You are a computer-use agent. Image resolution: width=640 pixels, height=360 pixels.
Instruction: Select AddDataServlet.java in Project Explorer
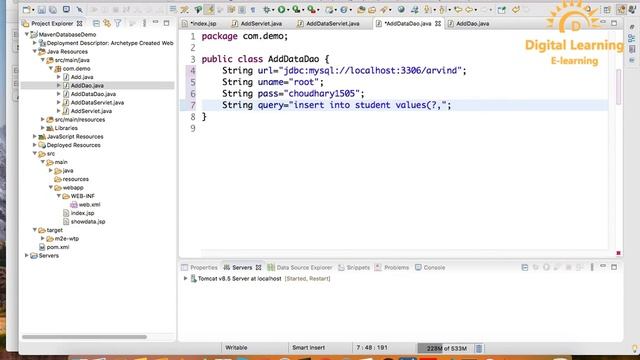tap(97, 103)
